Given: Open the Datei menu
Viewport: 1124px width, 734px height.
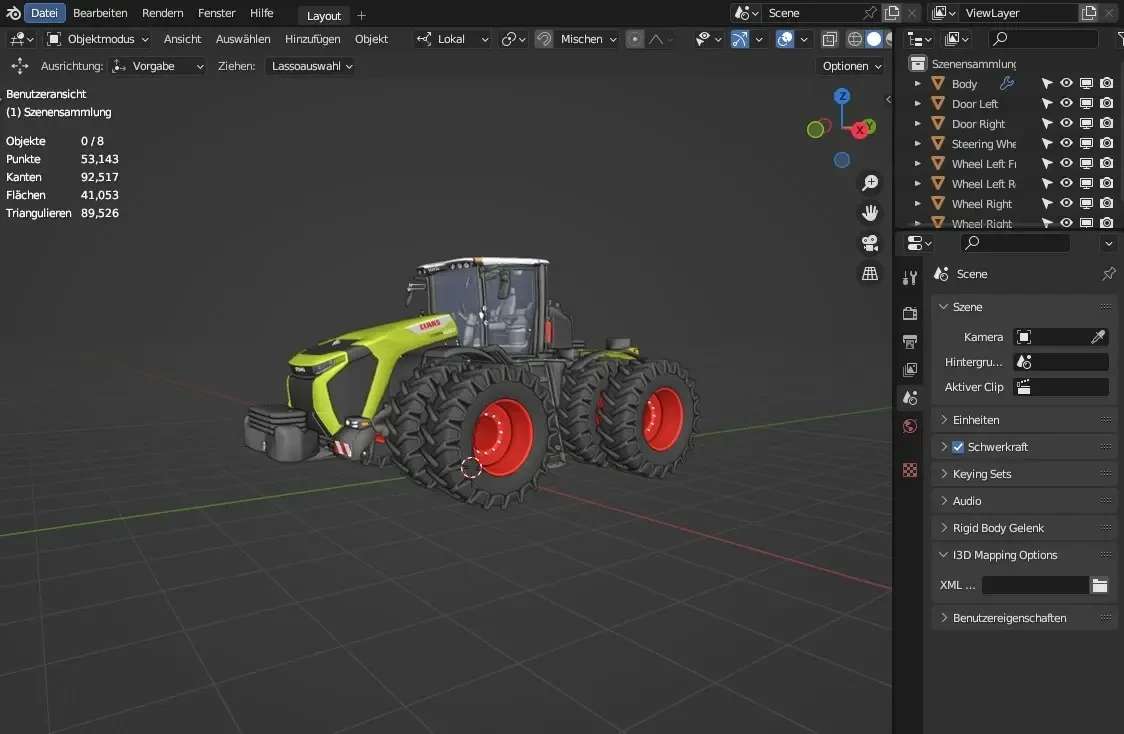Looking at the screenshot, I should tap(44, 13).
